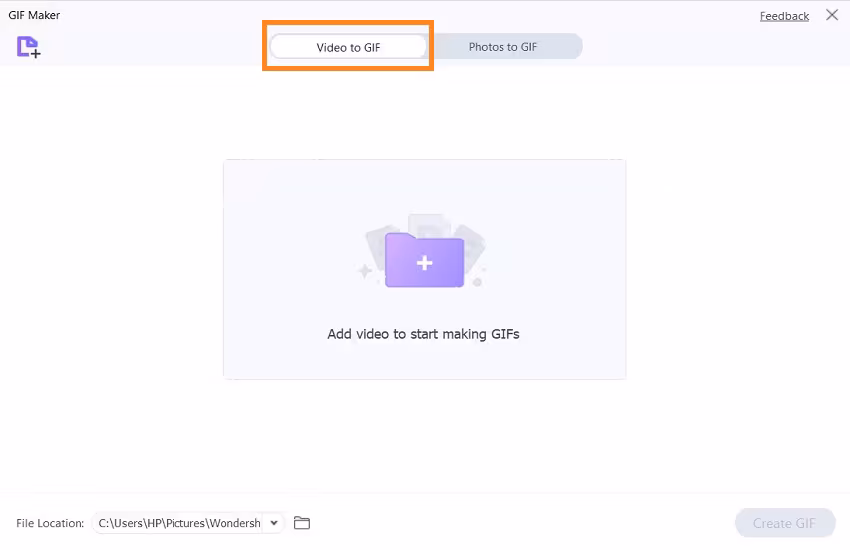Click the empty title bar beside GIF Maker
Image resolution: width=850 pixels, height=550 pixels.
400,14
